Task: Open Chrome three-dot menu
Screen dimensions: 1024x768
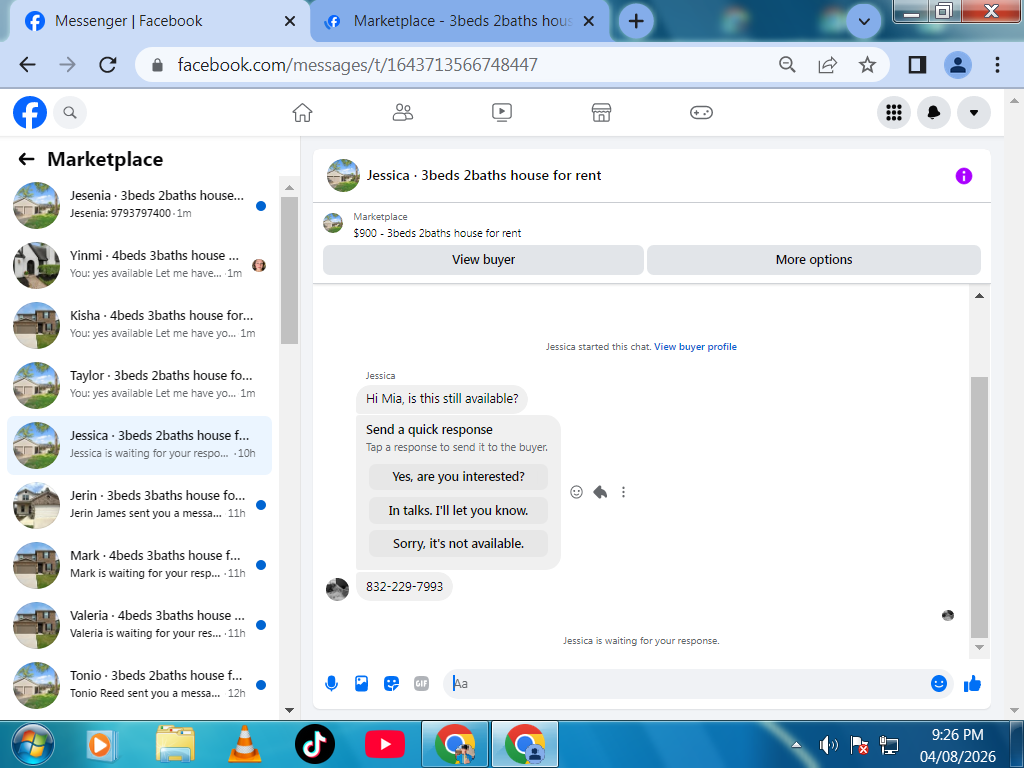Action: coord(997,65)
